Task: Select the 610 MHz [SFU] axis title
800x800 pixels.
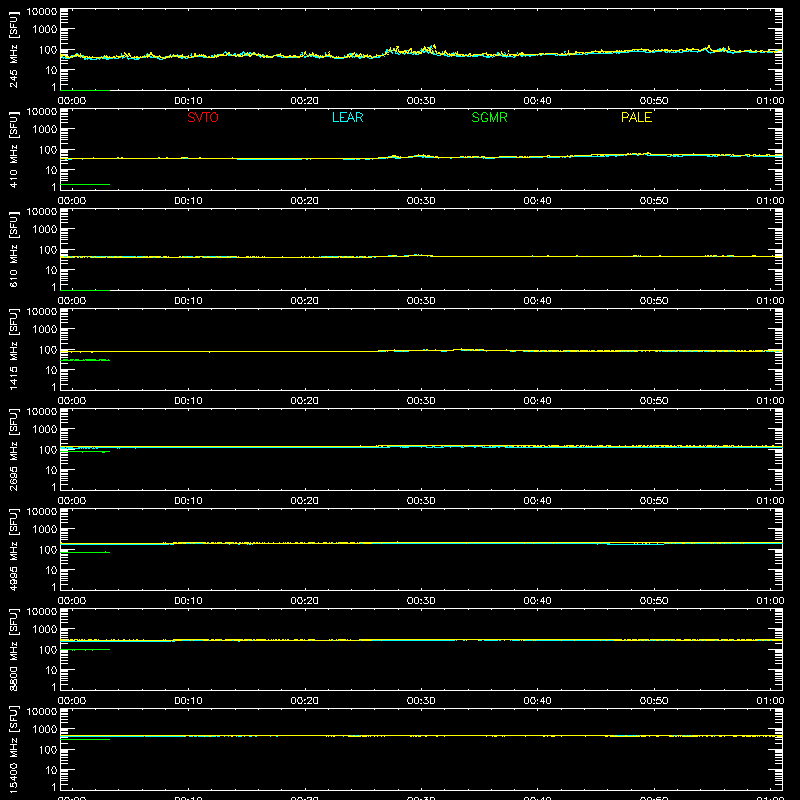Action: click(13, 249)
